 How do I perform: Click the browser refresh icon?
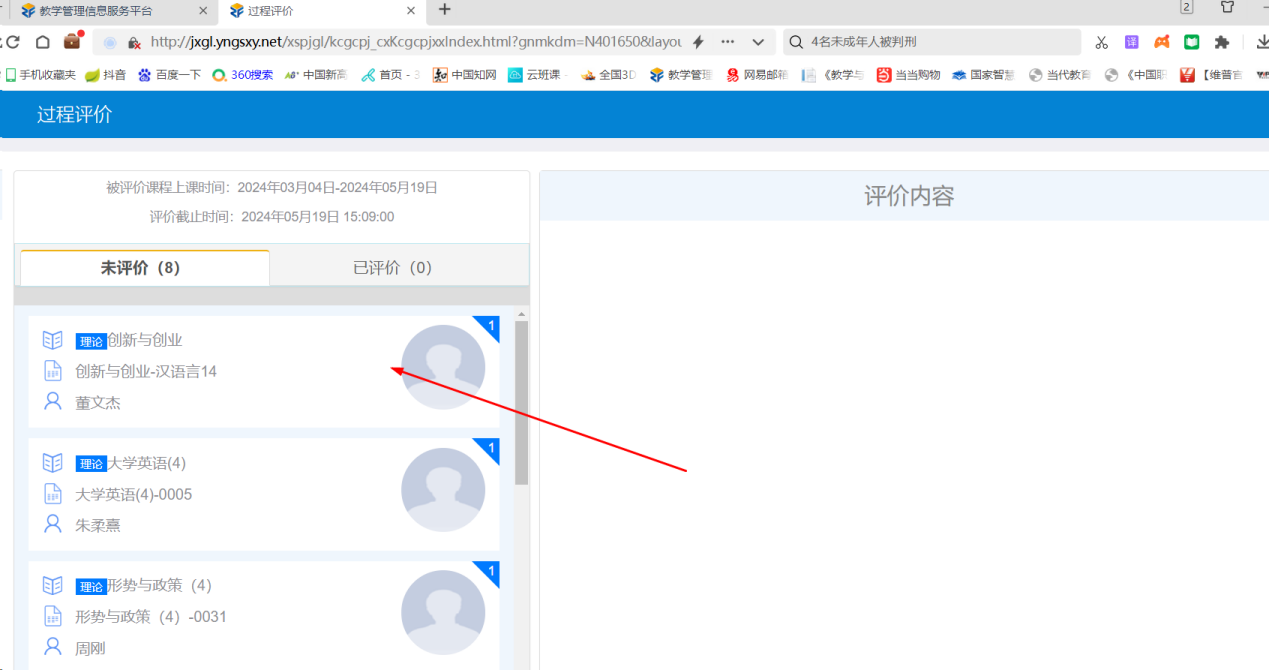[x=12, y=42]
